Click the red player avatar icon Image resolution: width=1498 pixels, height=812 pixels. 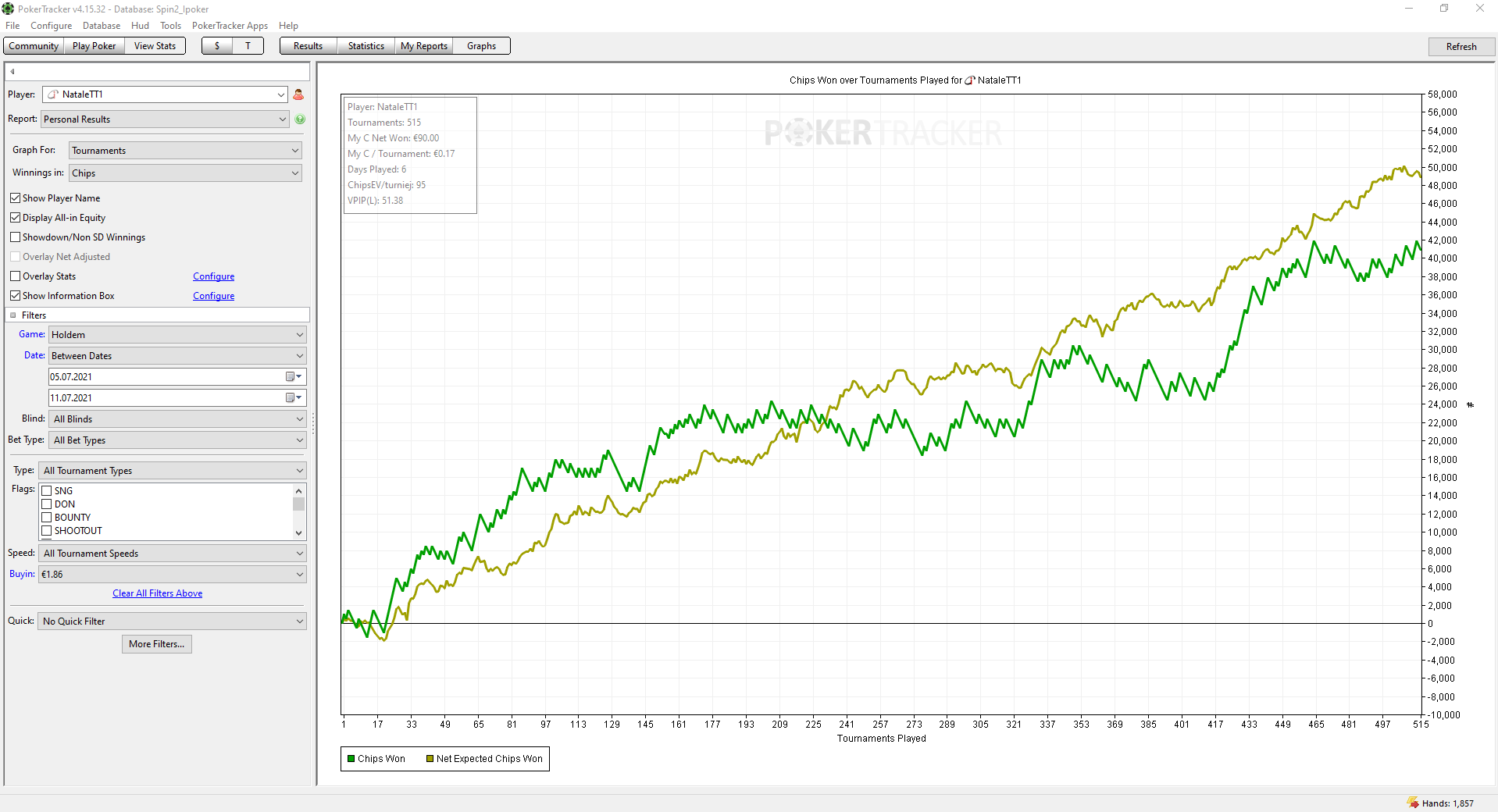298,94
